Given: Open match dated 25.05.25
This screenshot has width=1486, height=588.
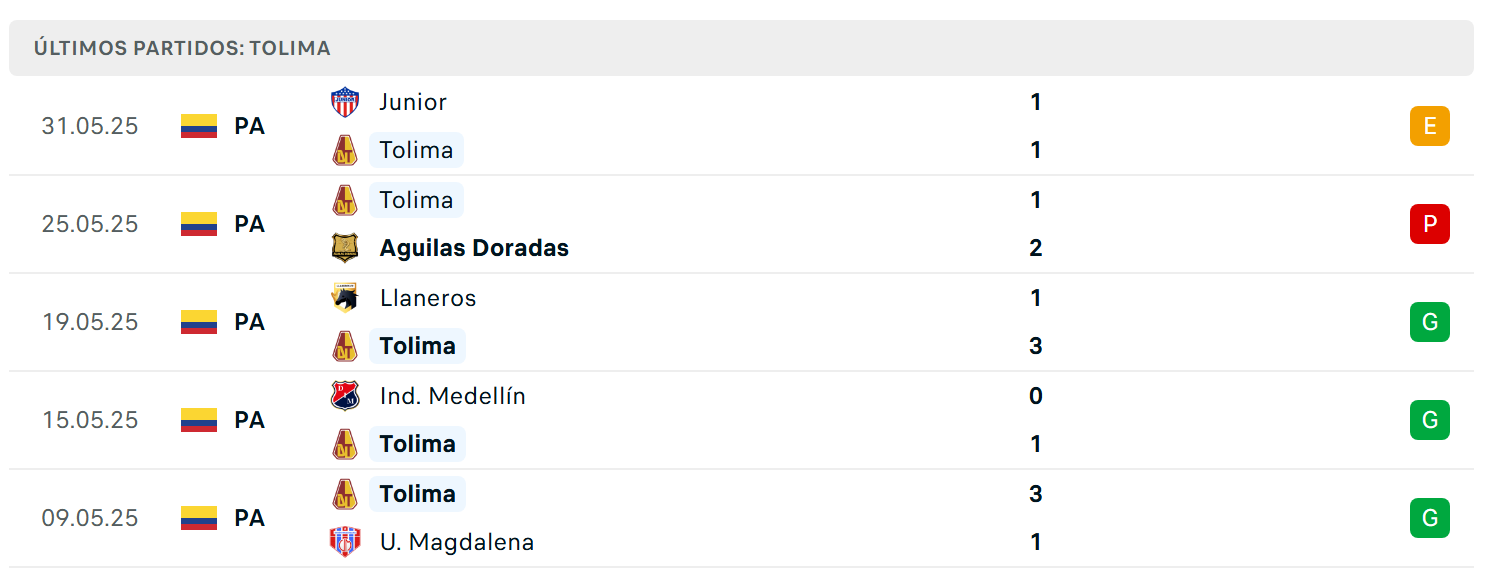Looking at the screenshot, I should [741, 224].
